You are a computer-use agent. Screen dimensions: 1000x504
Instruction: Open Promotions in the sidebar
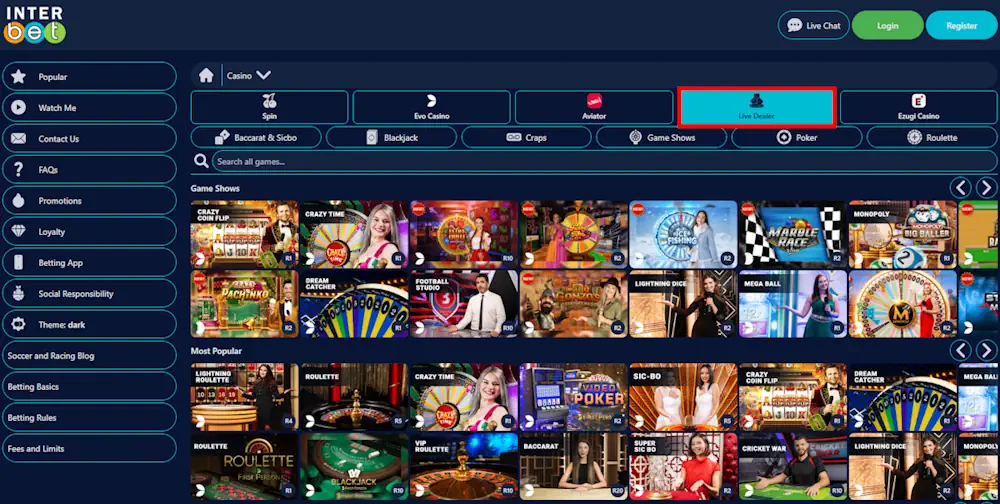[89, 200]
